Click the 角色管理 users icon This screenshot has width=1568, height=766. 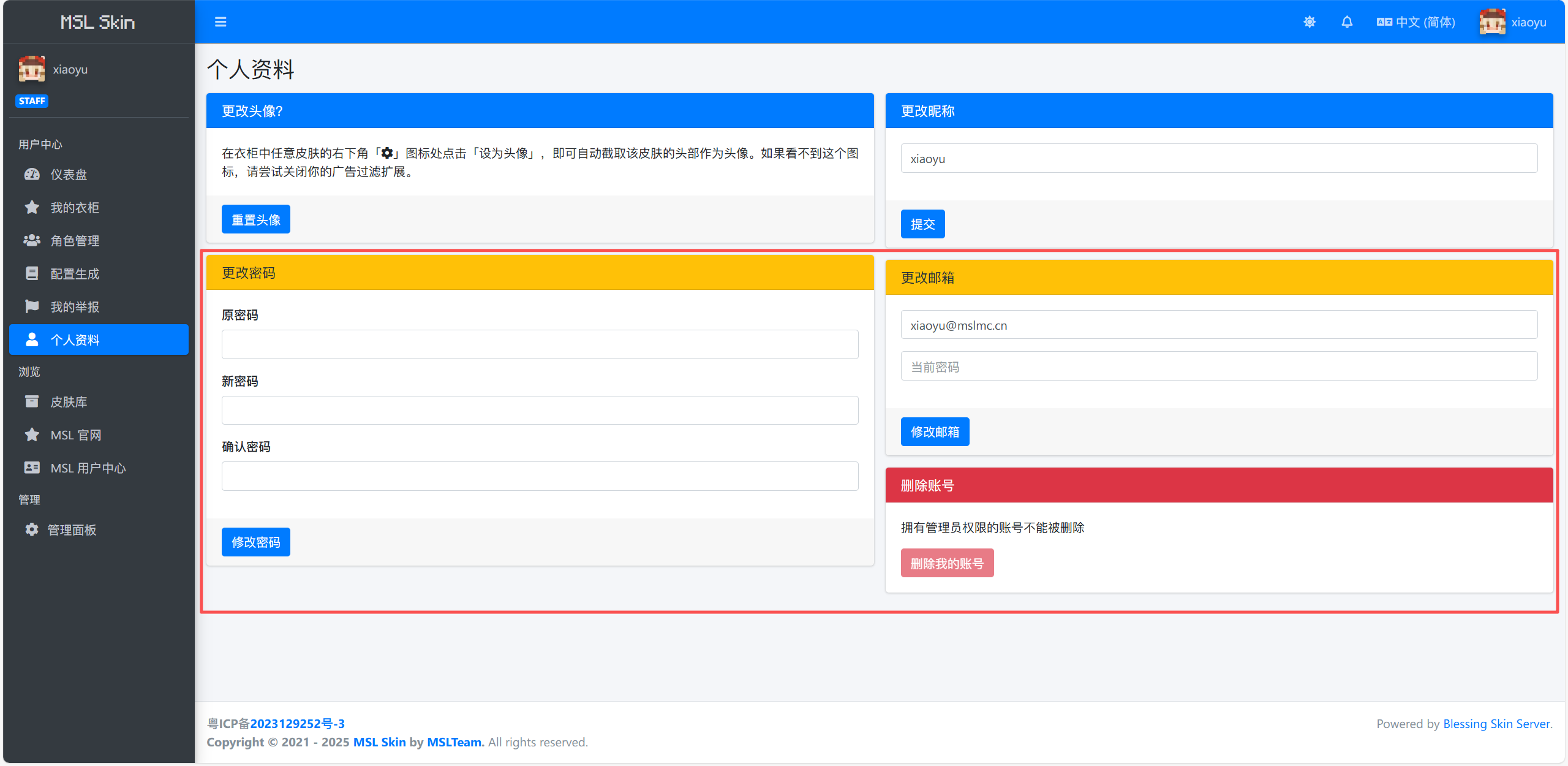coord(32,241)
